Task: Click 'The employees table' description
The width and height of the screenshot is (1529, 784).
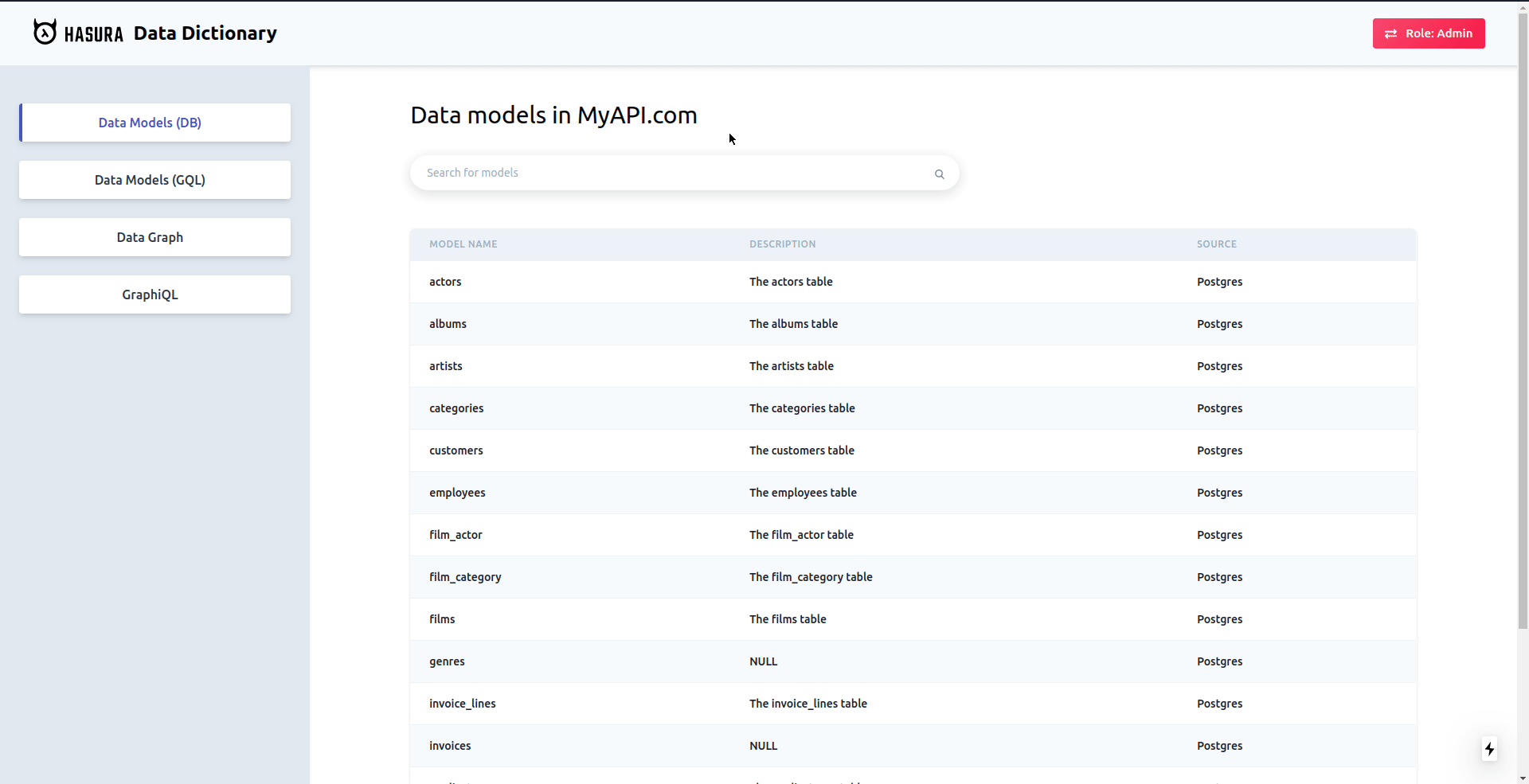Action: [x=803, y=493]
